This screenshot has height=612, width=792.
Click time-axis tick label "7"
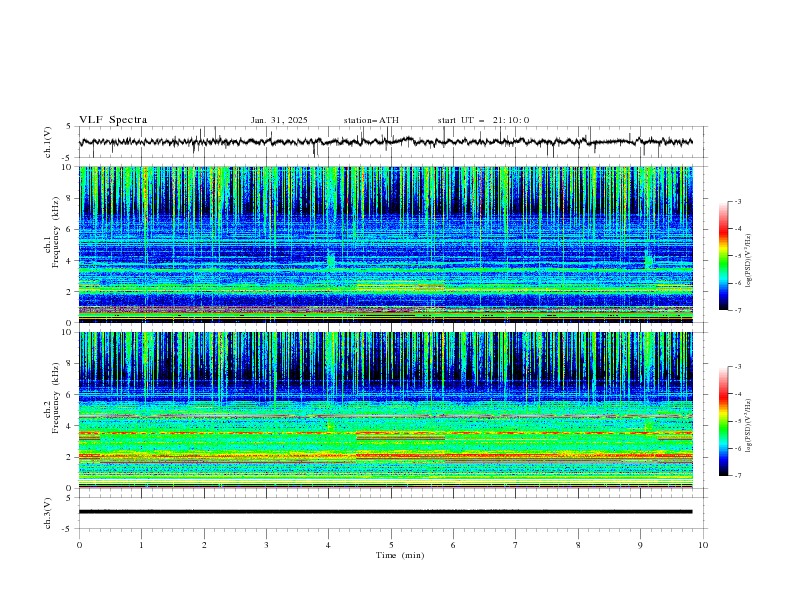click(516, 545)
